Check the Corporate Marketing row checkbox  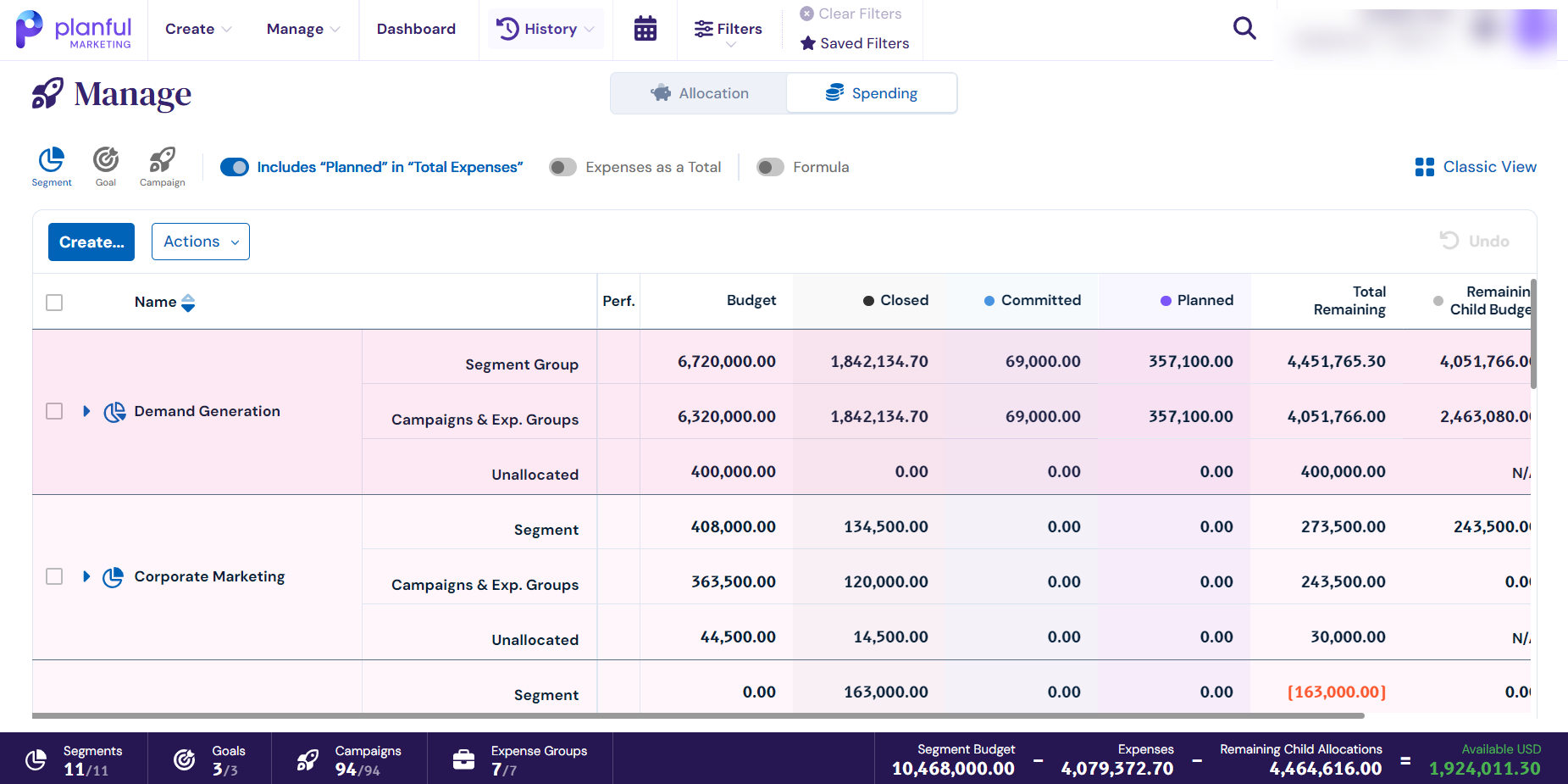pos(54,576)
